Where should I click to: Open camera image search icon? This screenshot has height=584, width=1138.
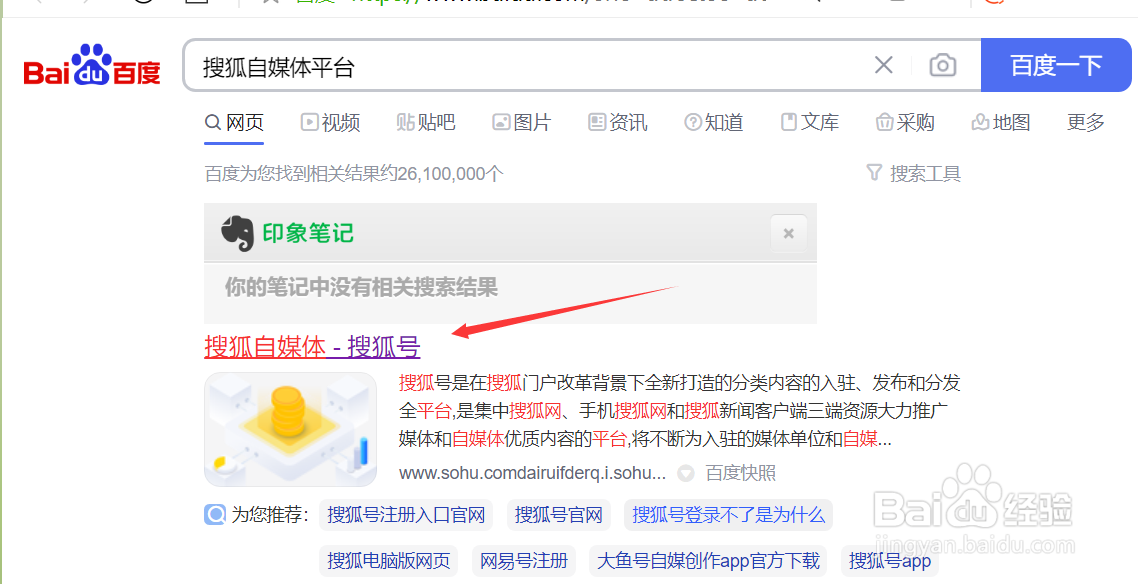[943, 65]
